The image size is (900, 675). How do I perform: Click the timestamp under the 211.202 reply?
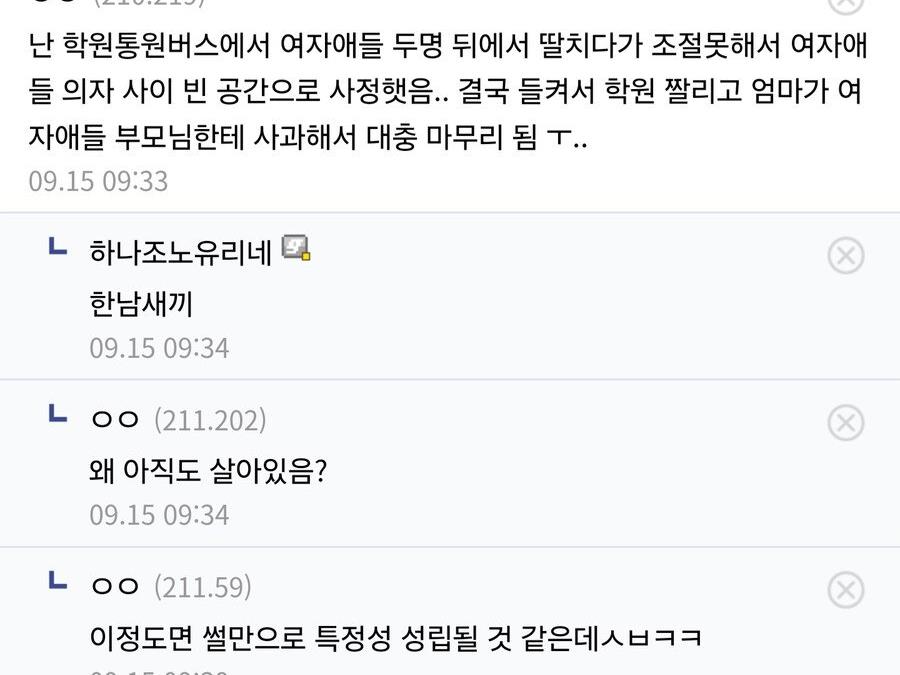[x=159, y=515]
